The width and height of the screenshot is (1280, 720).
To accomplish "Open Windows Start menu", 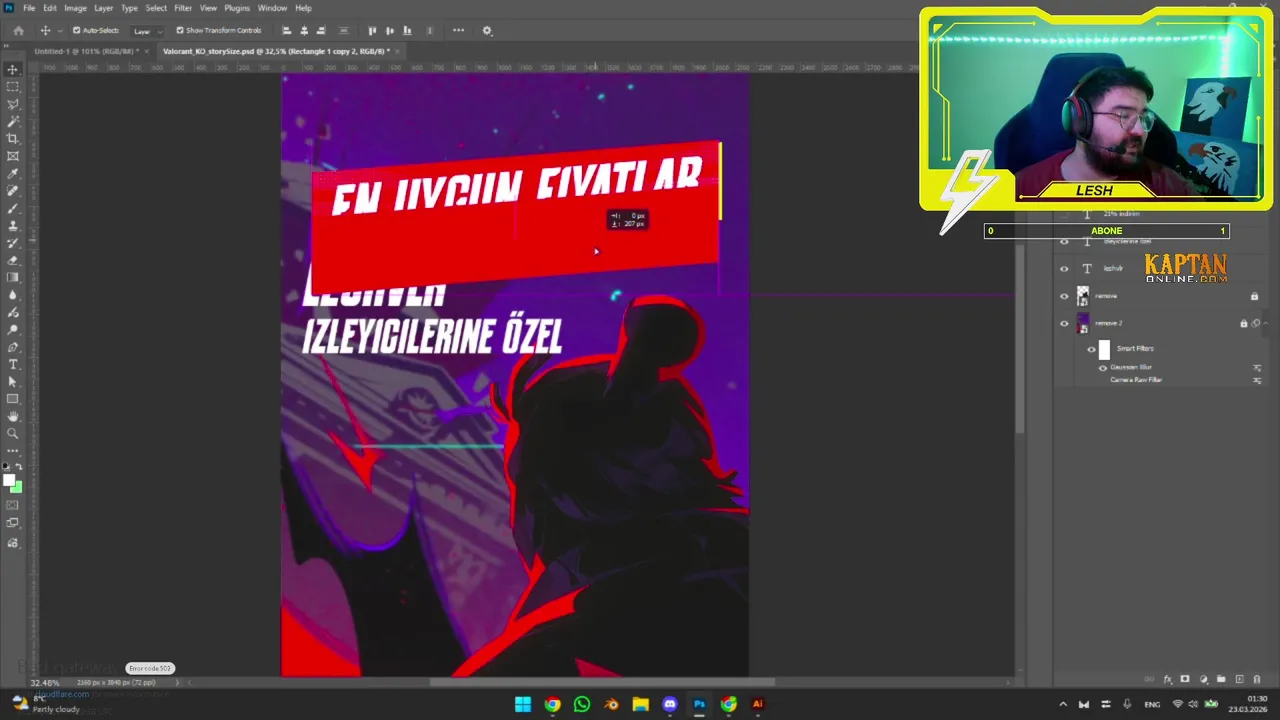I will [x=523, y=704].
